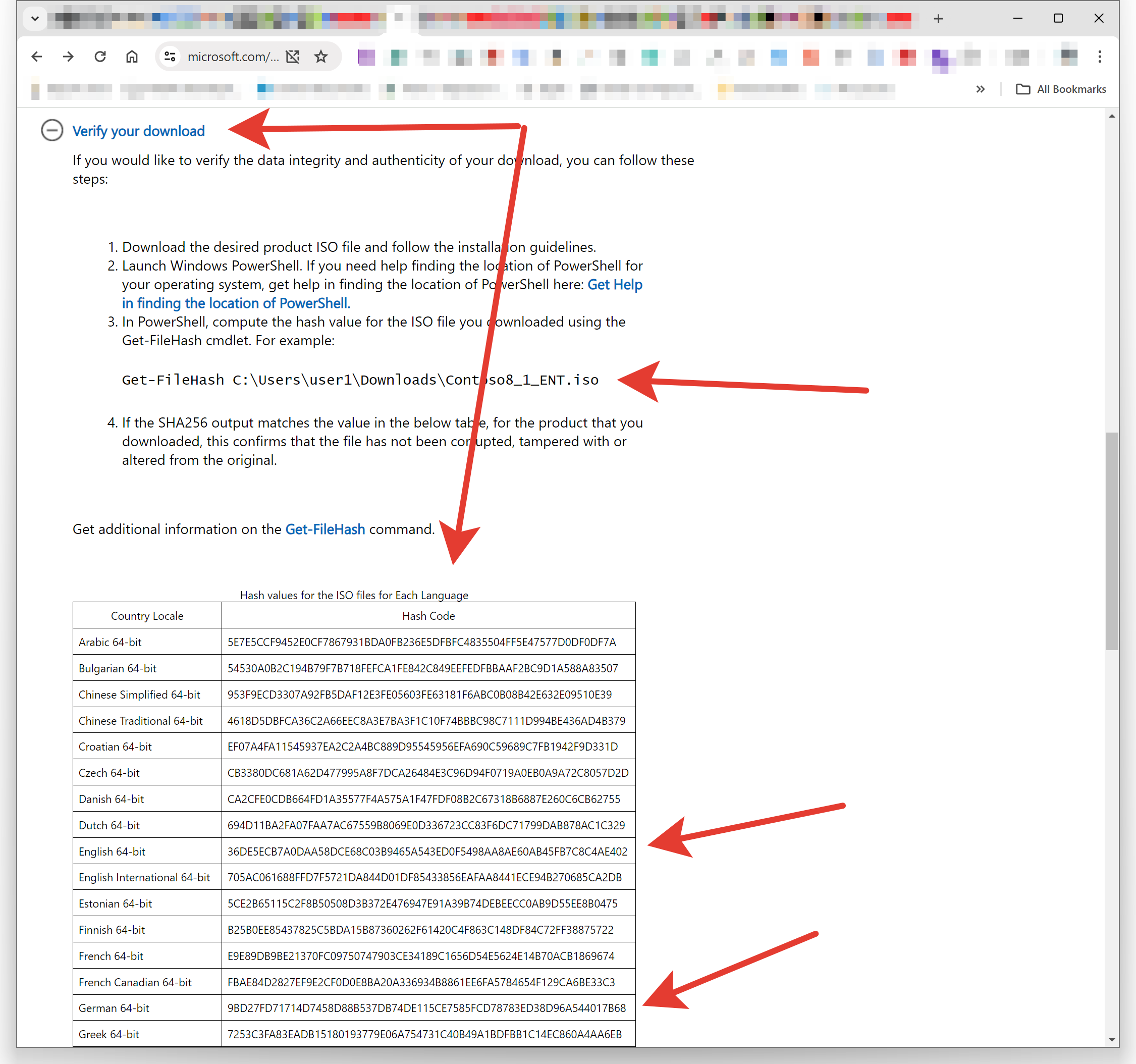Click the Greek hash starting 7253C3FA

point(424,1034)
